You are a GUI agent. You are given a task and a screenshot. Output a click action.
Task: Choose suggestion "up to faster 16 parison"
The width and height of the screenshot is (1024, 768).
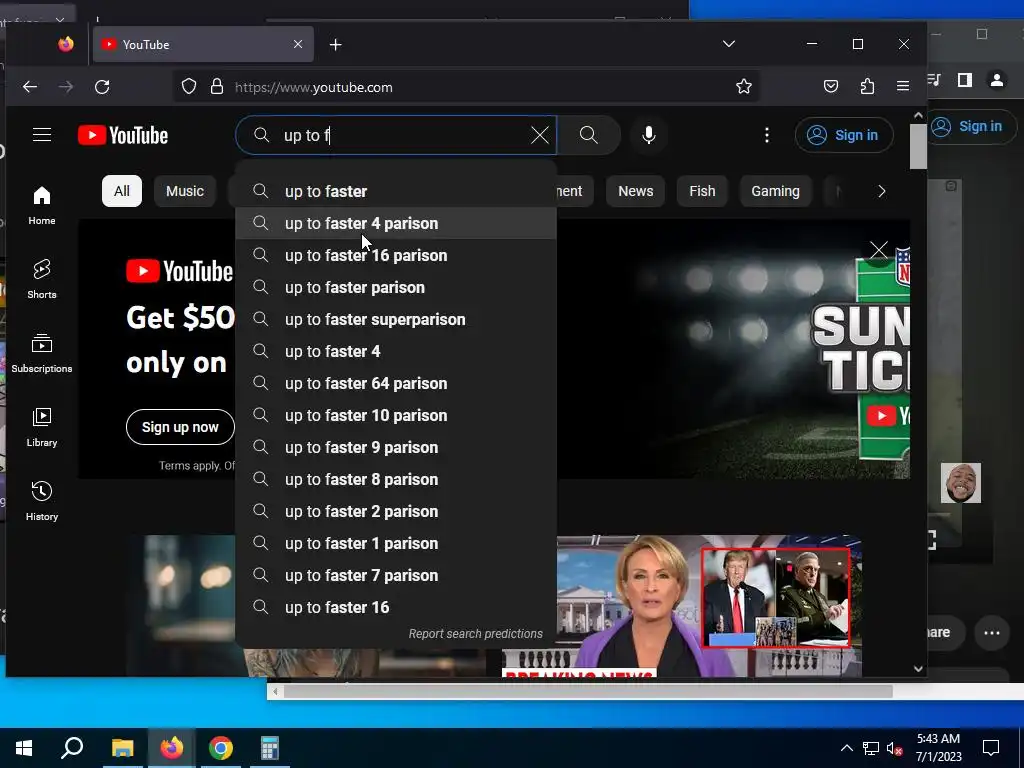[396, 255]
